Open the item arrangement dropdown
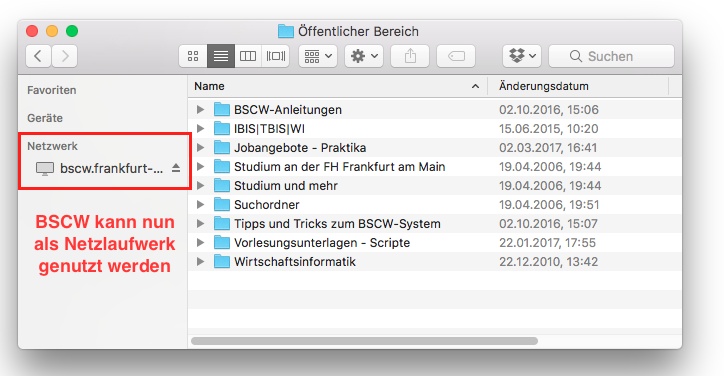This screenshot has height=376, width=724. [318, 56]
